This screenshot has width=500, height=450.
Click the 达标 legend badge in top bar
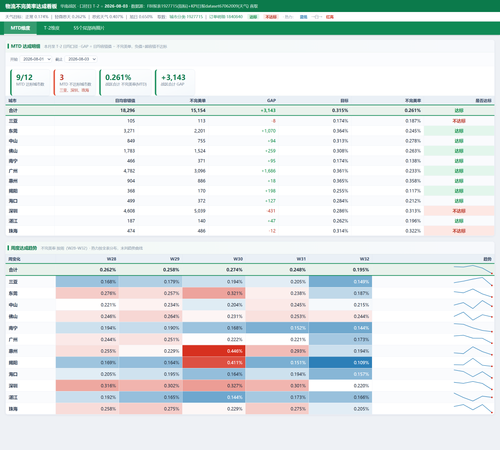[253, 17]
